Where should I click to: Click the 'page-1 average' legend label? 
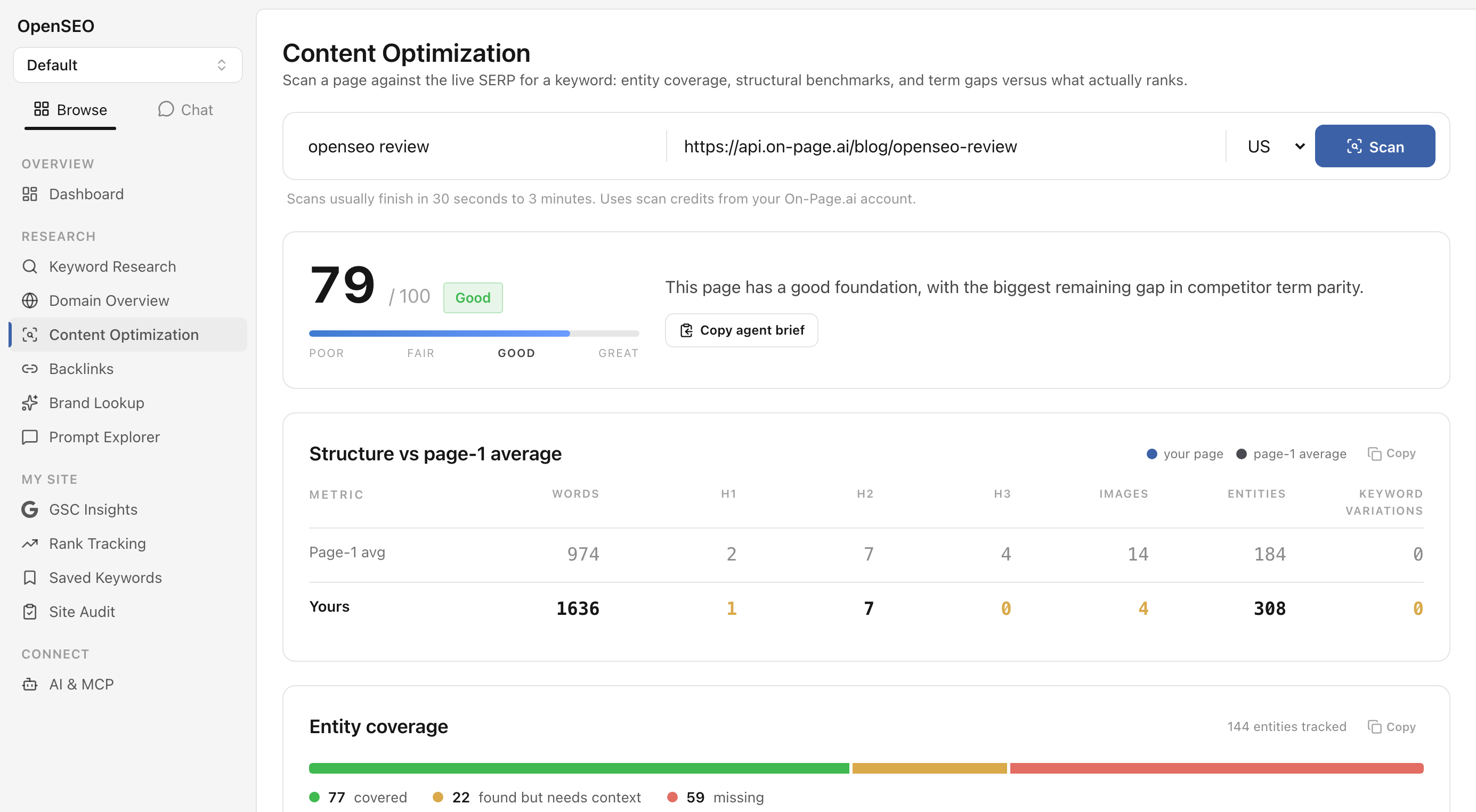(x=1300, y=454)
